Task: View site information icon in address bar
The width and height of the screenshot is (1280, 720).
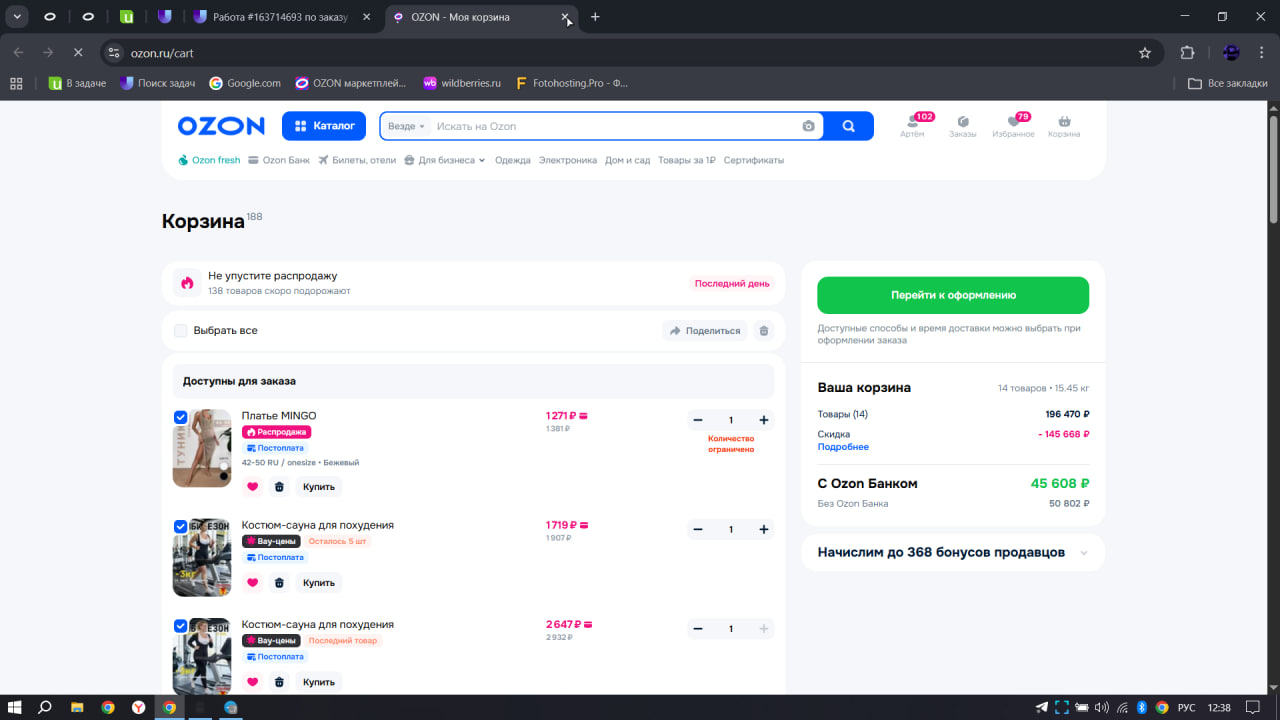Action: 113,52
